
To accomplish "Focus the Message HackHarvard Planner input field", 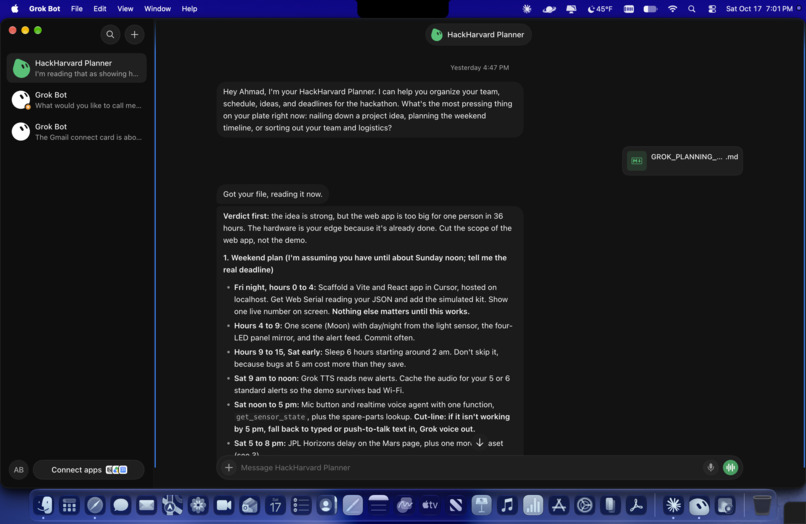I will pyautogui.click(x=468, y=467).
